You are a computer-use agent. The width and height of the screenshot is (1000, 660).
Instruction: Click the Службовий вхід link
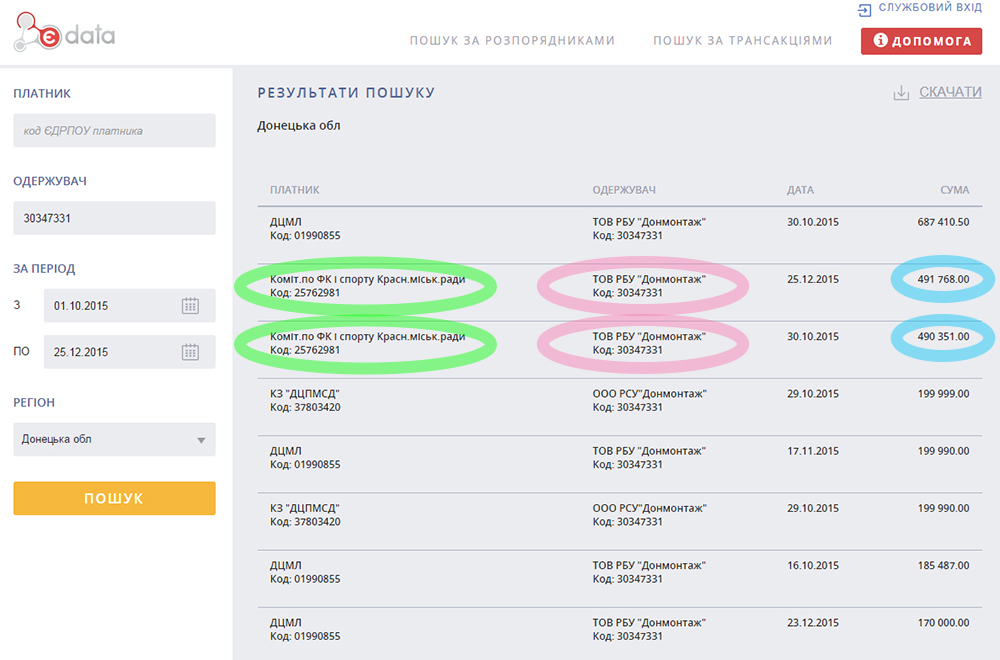click(x=930, y=9)
